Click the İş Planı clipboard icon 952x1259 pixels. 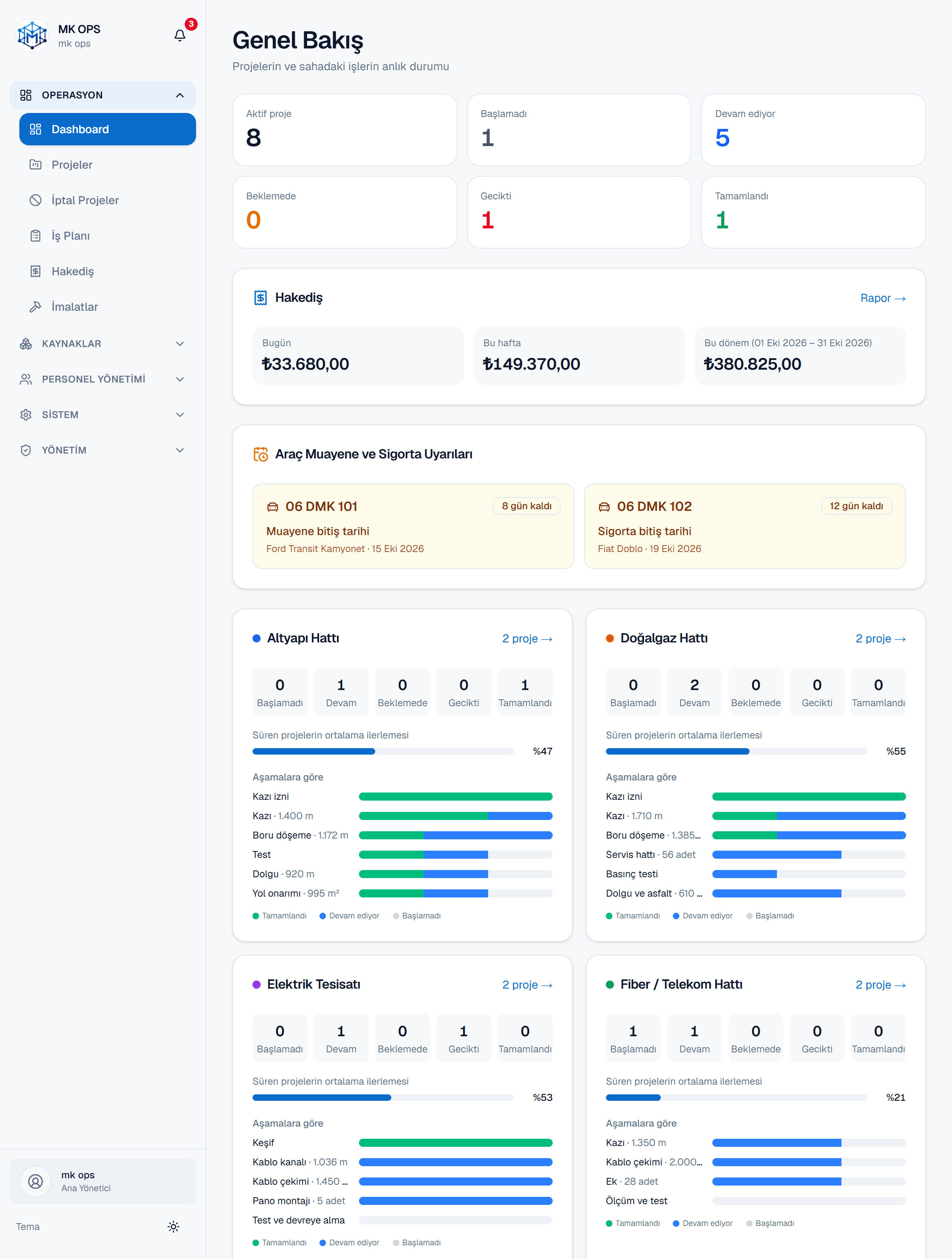pos(35,236)
